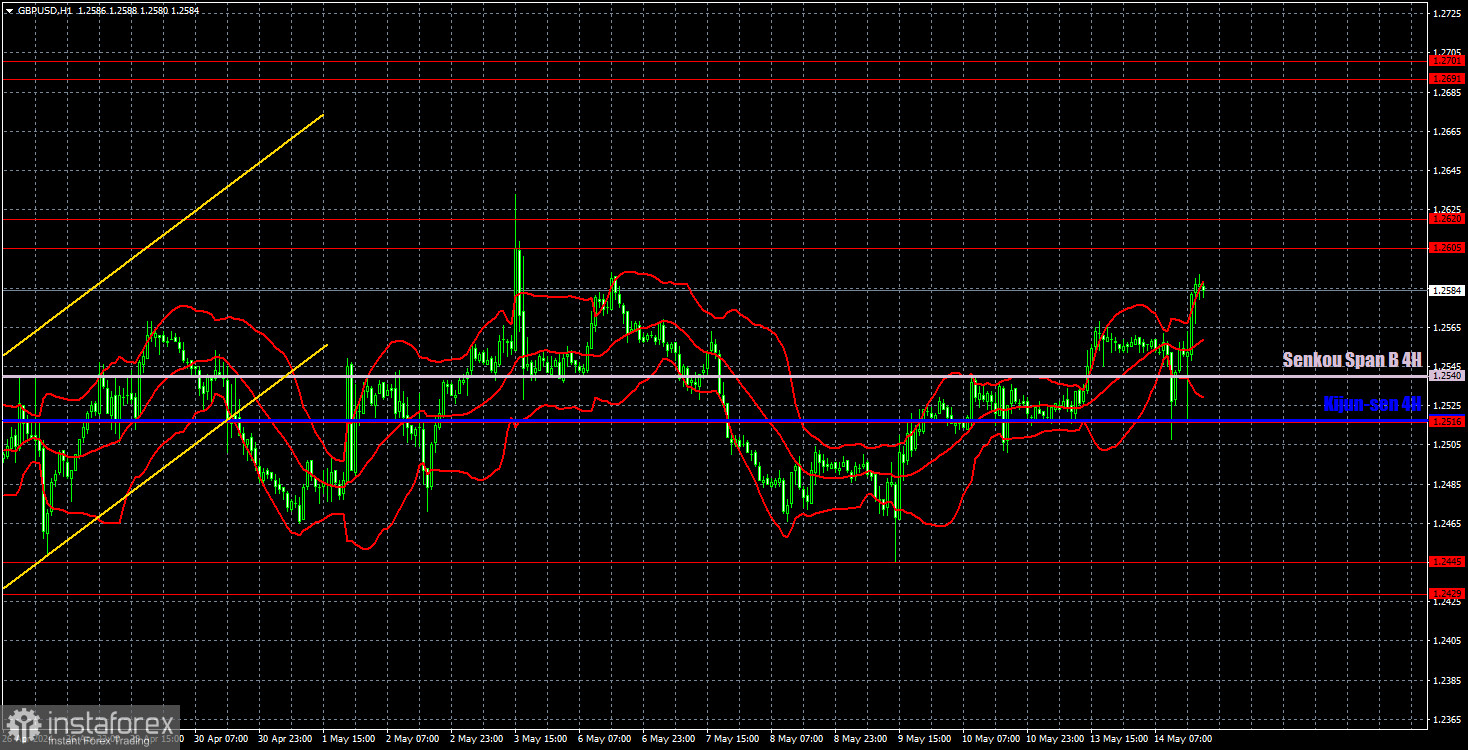
Task: Click the 1.2620 red price level tag
Action: pos(1447,219)
